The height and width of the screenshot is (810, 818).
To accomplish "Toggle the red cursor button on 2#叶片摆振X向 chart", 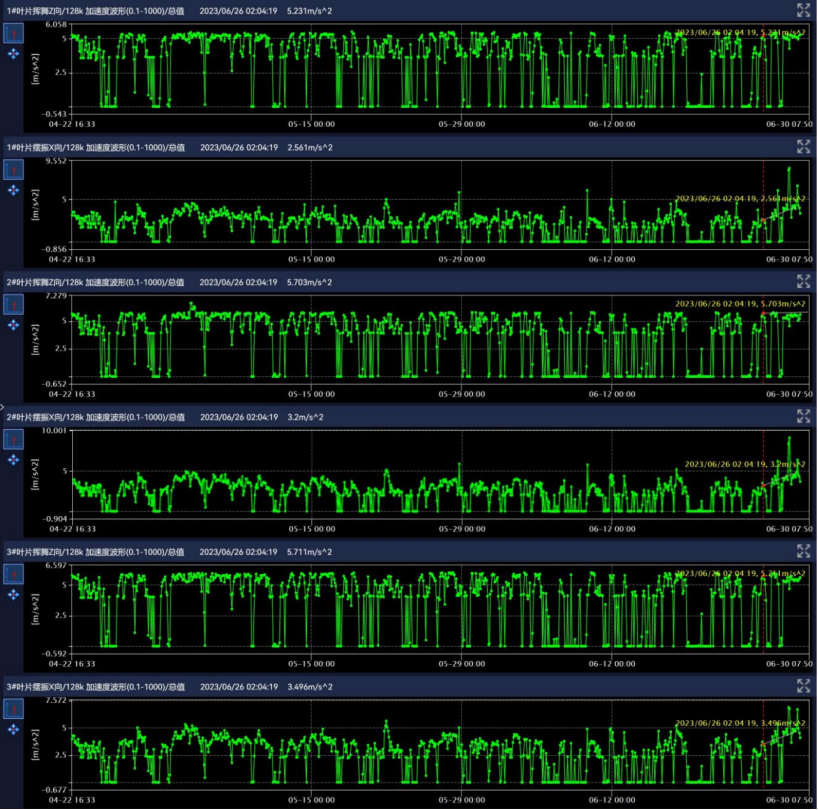I will point(14,438).
